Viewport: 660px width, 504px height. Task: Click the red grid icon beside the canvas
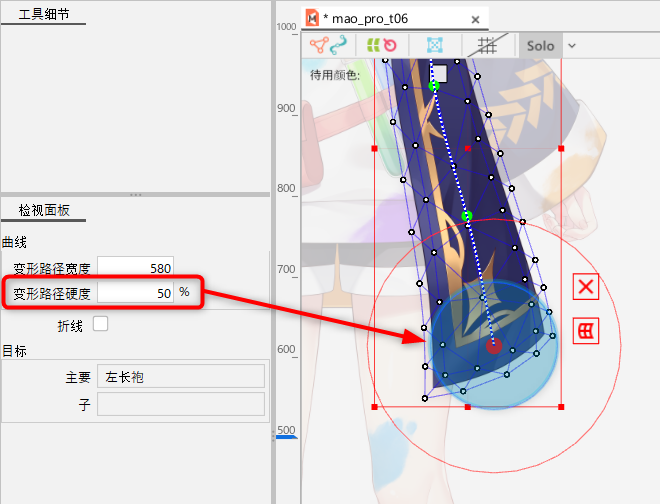click(x=586, y=330)
